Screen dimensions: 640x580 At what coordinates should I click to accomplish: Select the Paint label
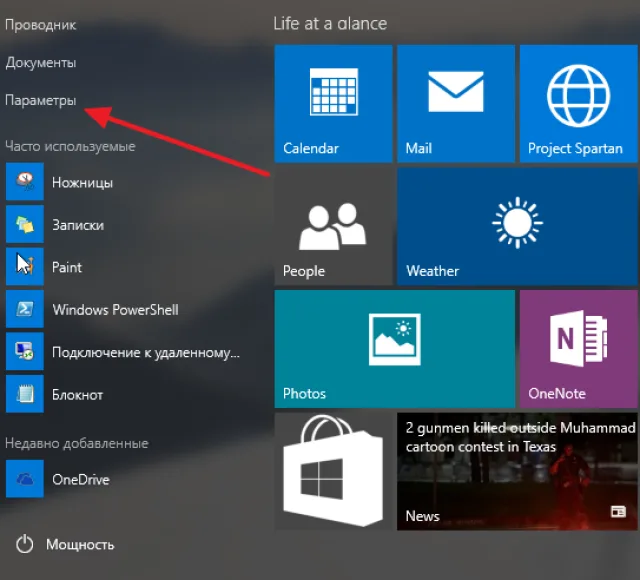pos(67,267)
